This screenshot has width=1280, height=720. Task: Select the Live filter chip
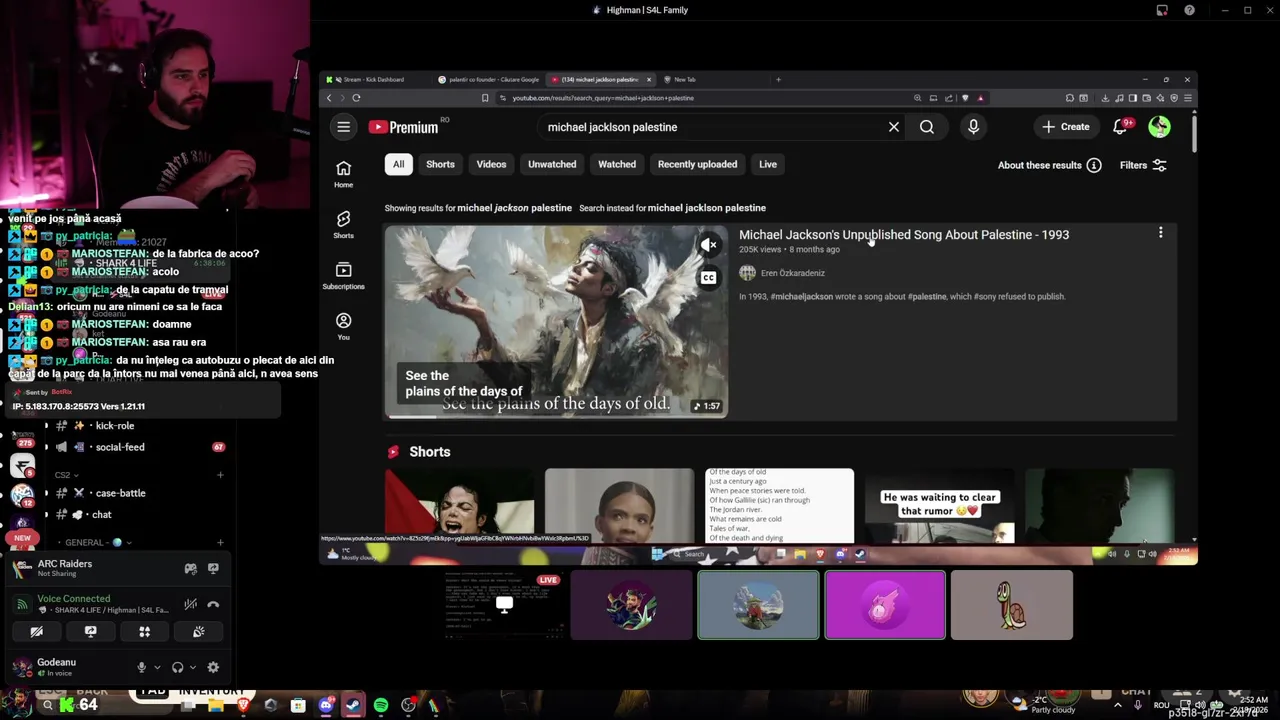(768, 164)
